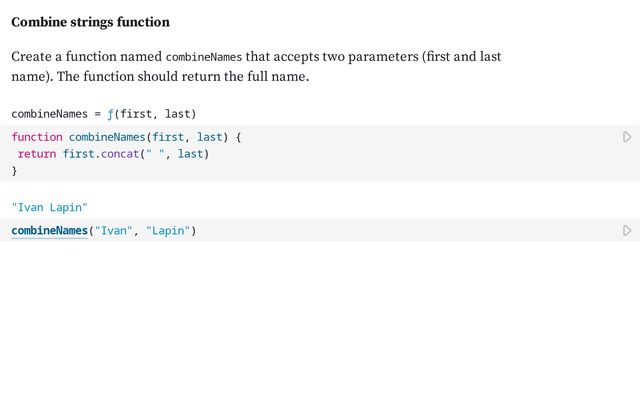Run the combineNames function definition cell

coord(627,137)
